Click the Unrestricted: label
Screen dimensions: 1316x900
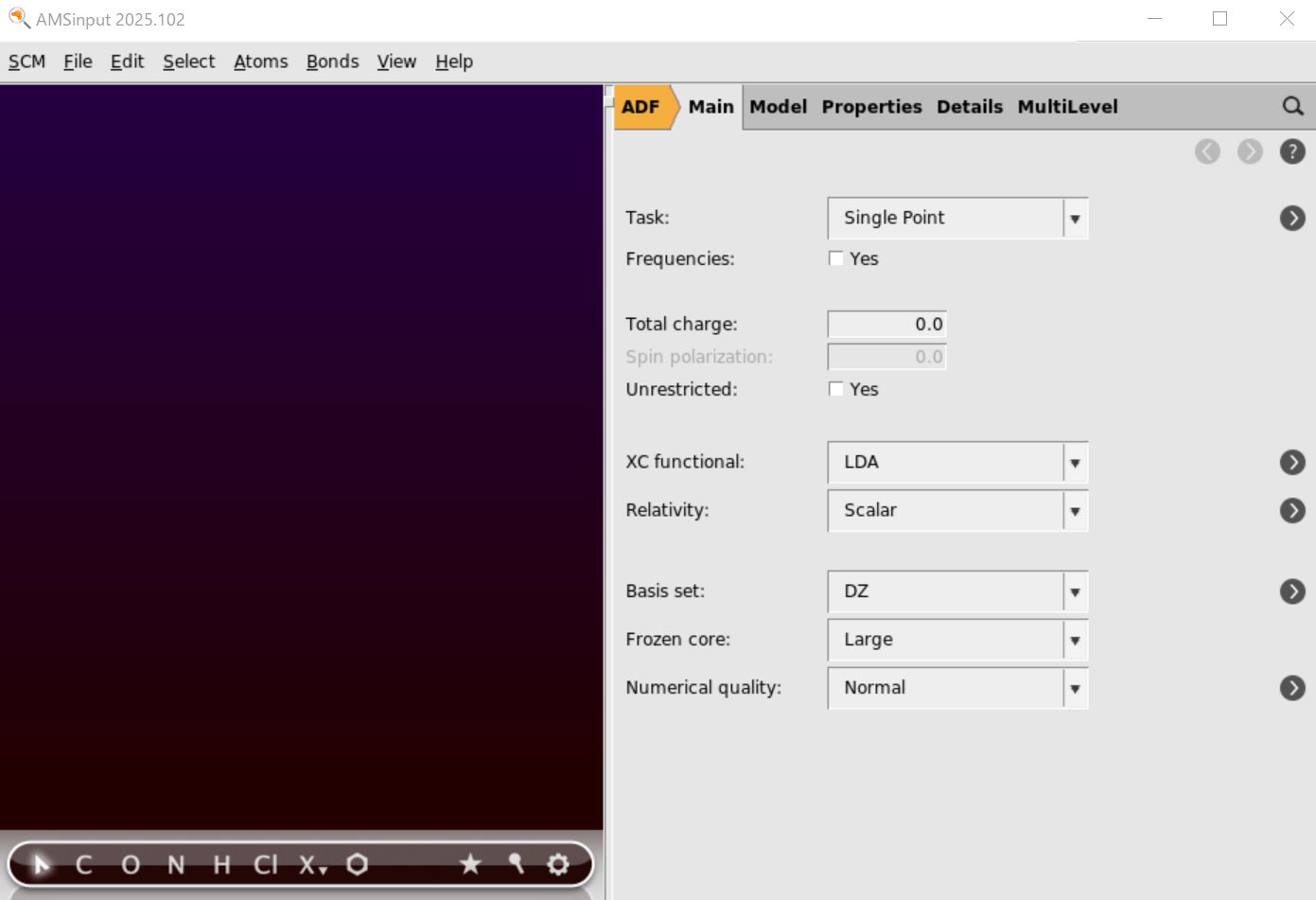tap(681, 389)
